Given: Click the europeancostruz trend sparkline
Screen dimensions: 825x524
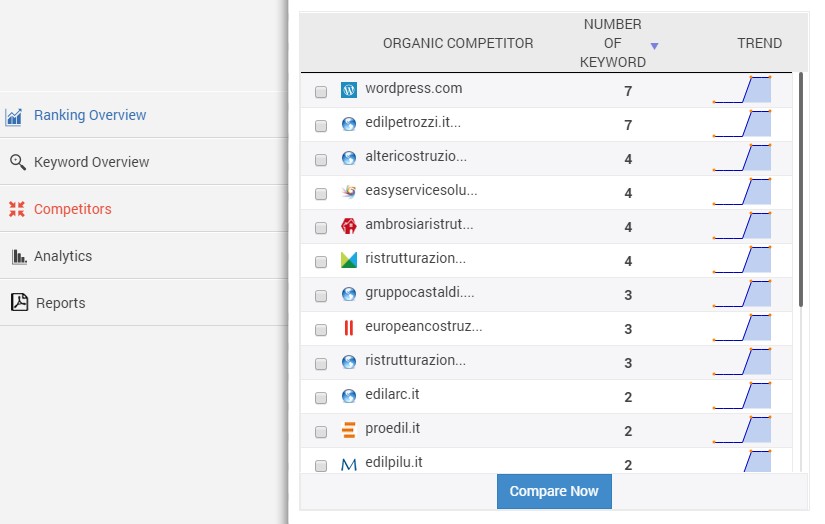Looking at the screenshot, I should click(742, 328).
